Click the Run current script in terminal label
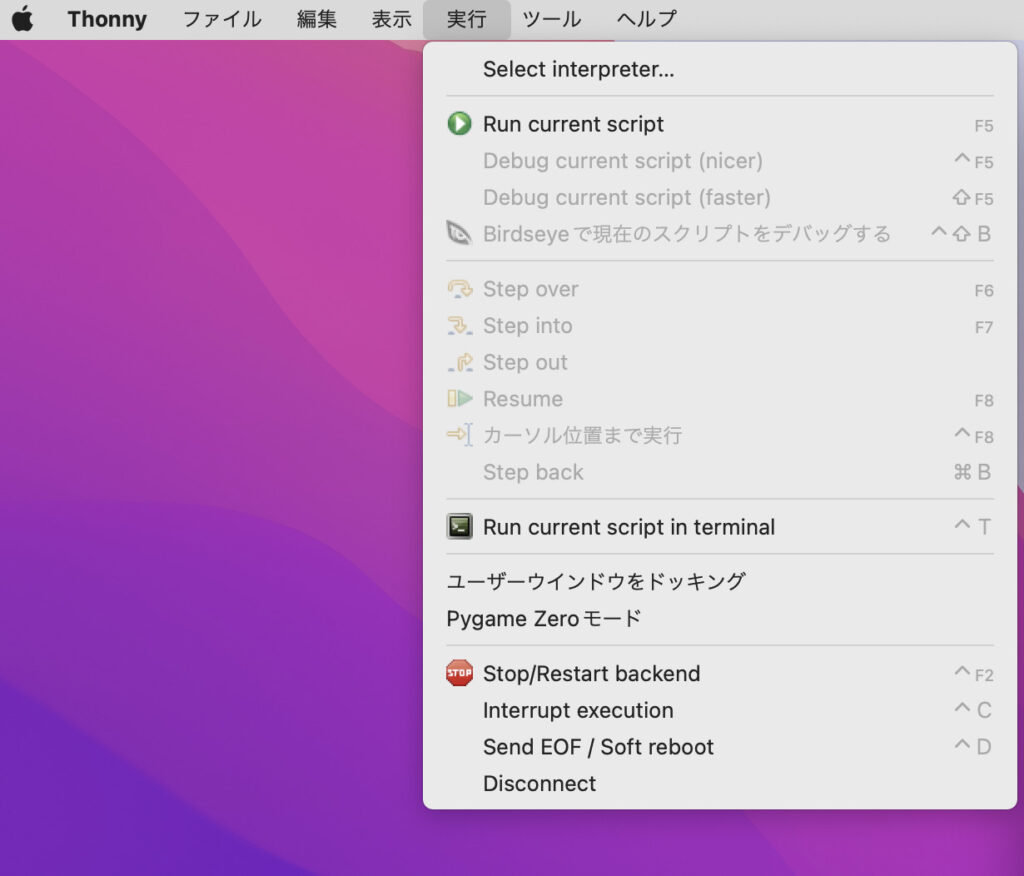1024x876 pixels. point(629,527)
